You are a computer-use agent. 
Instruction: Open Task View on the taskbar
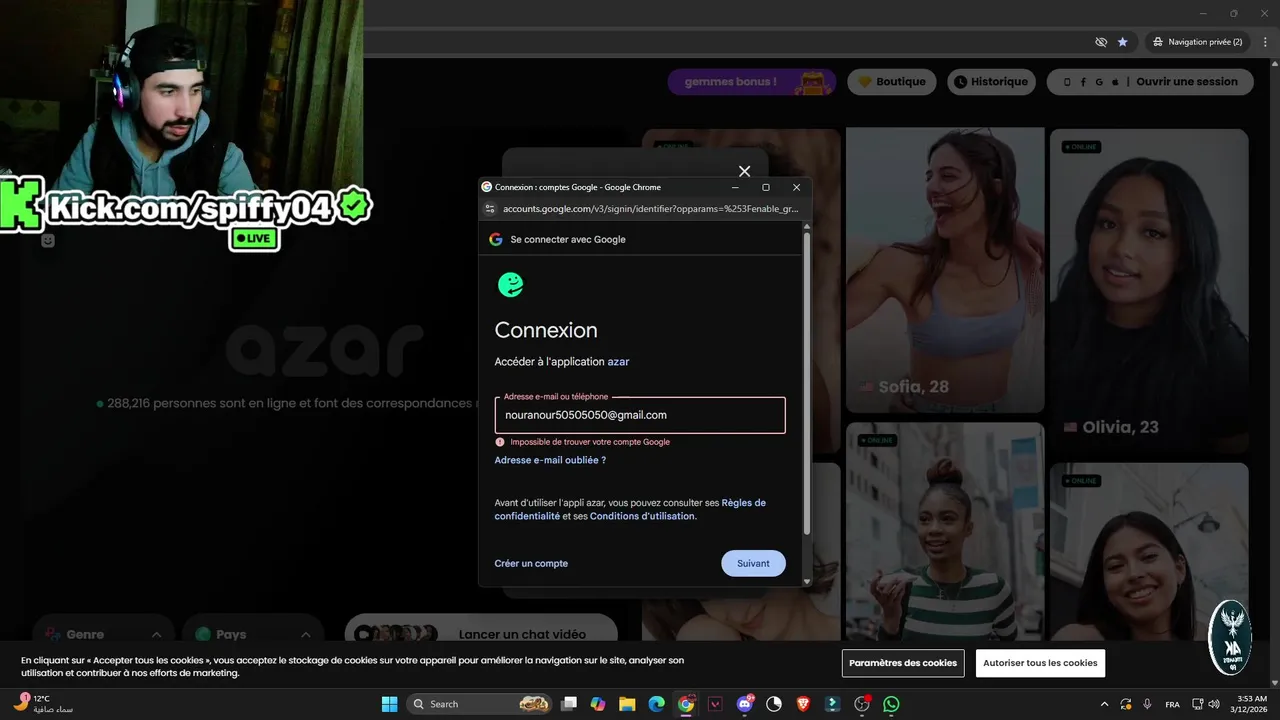pos(569,704)
